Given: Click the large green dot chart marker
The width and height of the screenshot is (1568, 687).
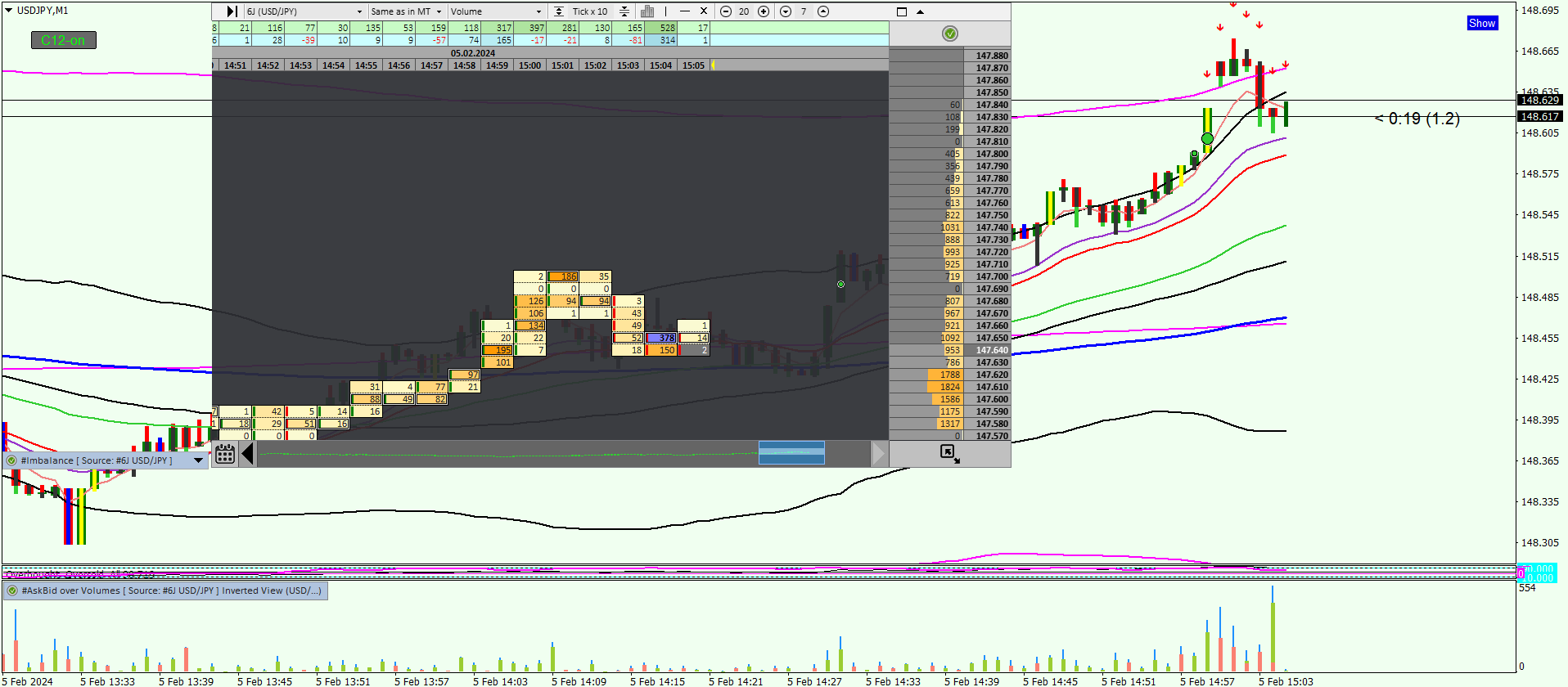Looking at the screenshot, I should pyautogui.click(x=1207, y=138).
